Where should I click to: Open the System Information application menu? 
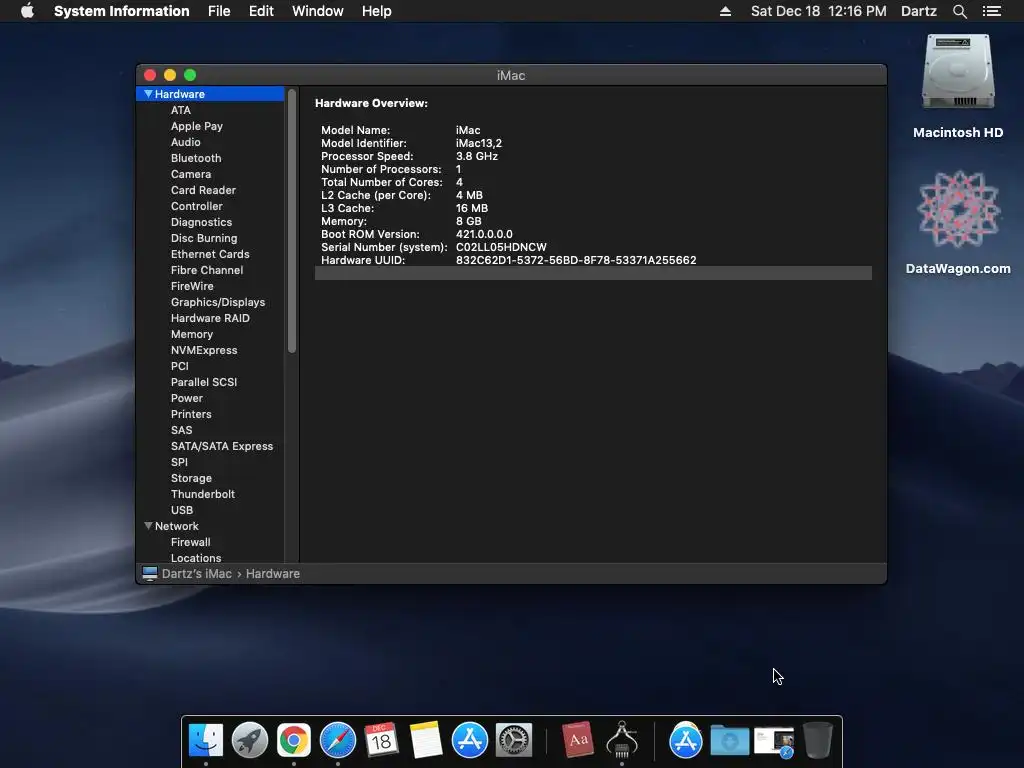121,11
